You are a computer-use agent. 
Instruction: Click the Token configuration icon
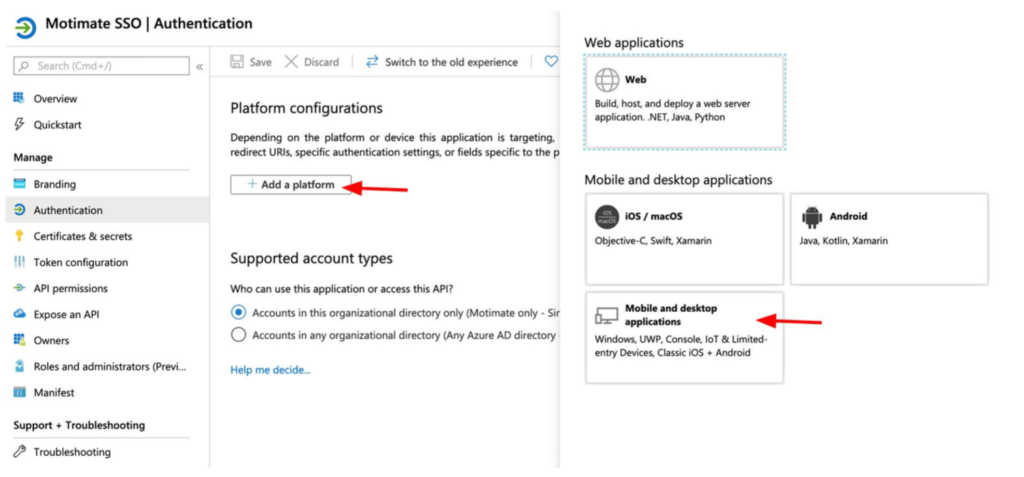(x=19, y=262)
